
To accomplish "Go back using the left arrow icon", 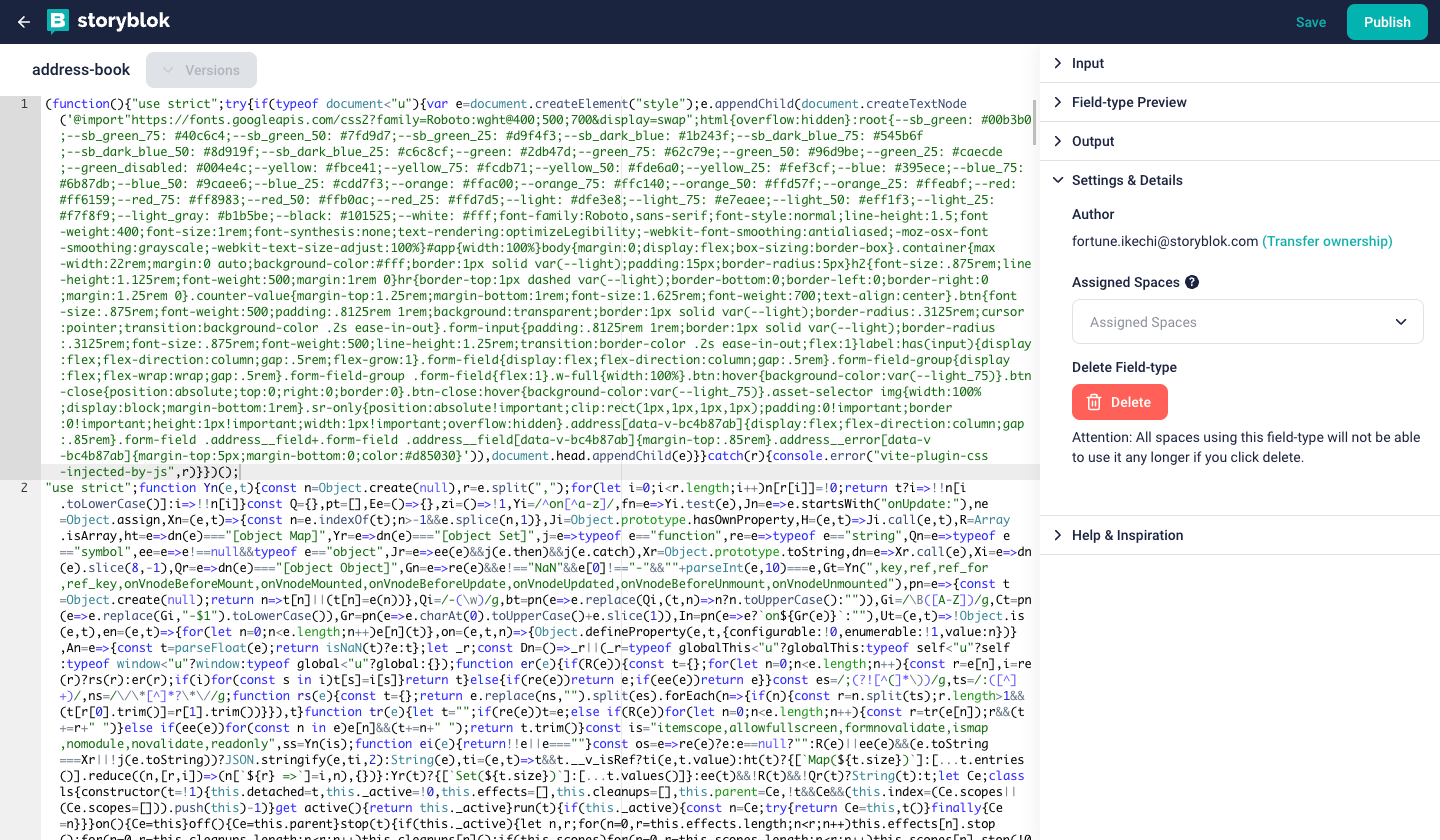I will tap(24, 22).
